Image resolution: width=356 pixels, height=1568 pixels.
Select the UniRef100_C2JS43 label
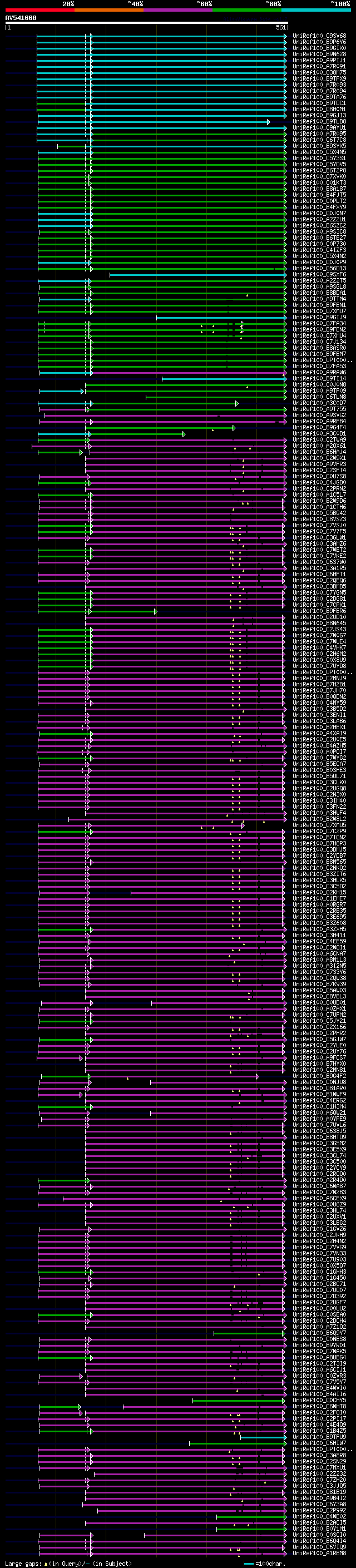[319, 629]
